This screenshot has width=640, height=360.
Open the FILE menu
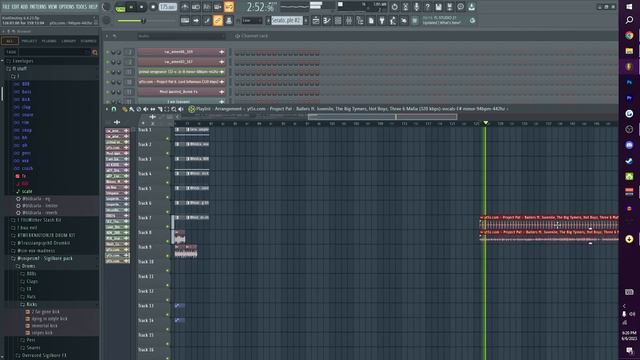pos(6,7)
